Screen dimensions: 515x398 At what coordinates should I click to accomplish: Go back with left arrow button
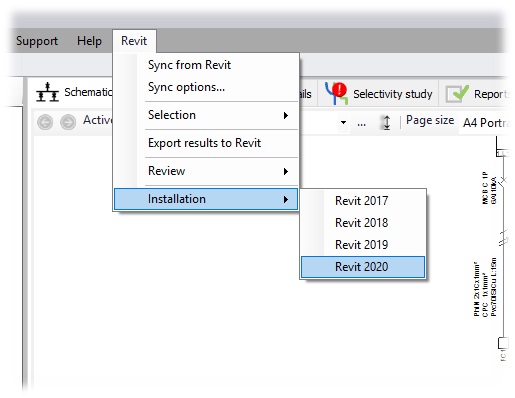pyautogui.click(x=45, y=122)
